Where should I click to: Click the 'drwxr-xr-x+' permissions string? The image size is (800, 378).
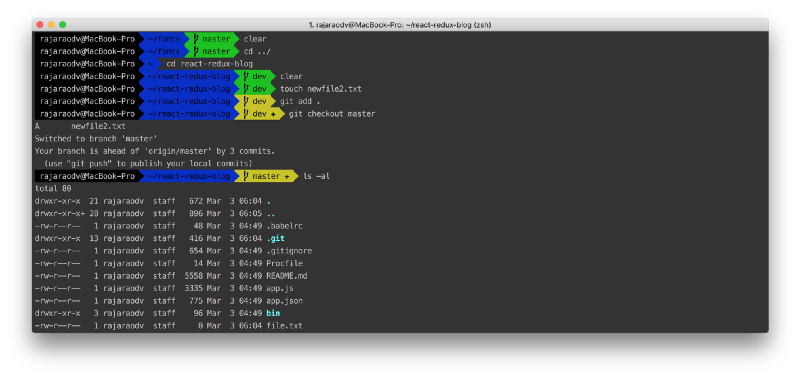(60, 213)
